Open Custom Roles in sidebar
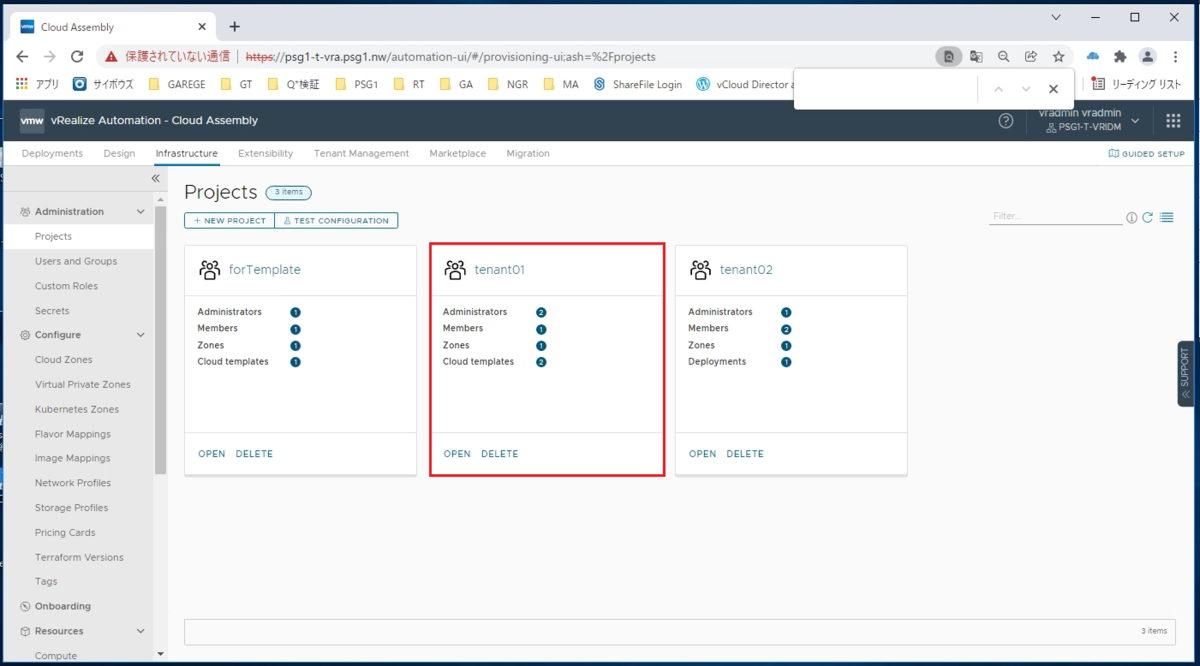The image size is (1200, 666). (67, 286)
